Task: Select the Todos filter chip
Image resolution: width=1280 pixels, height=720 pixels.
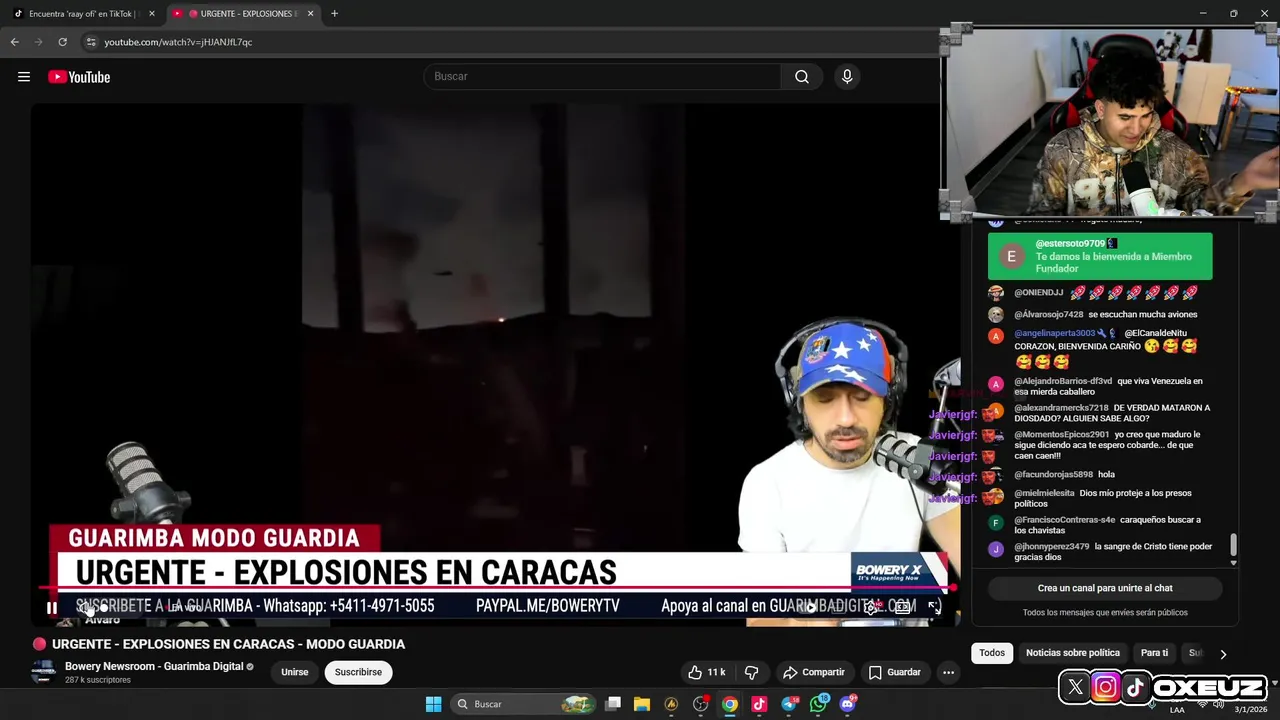Action: [992, 653]
